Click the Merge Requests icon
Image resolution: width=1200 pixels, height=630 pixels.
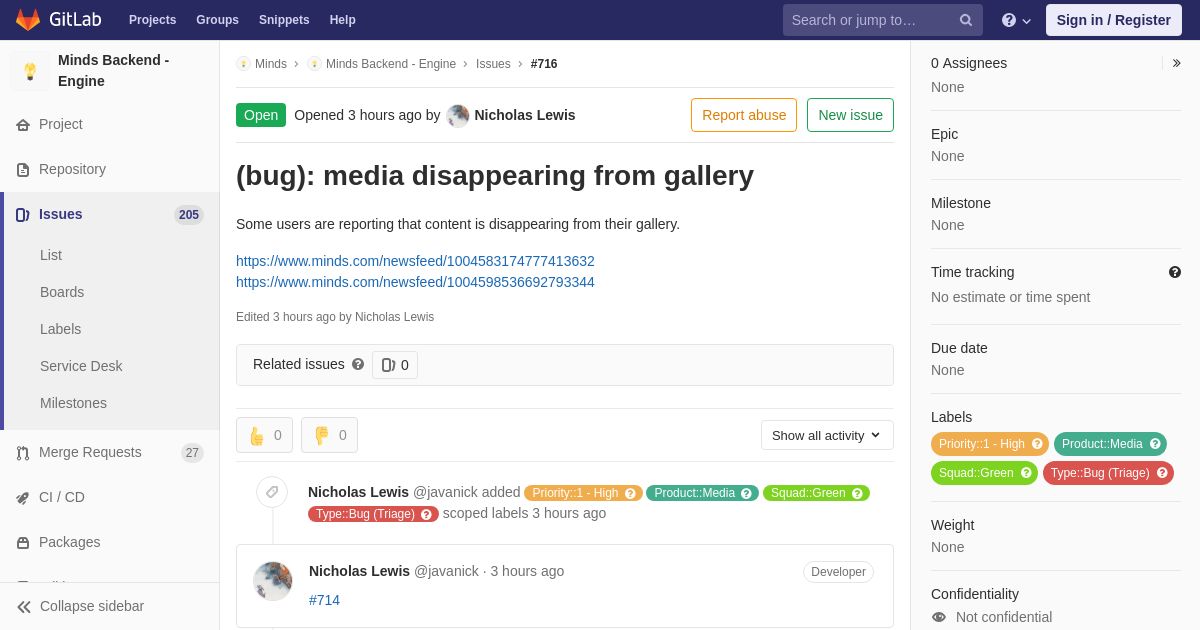(x=23, y=453)
